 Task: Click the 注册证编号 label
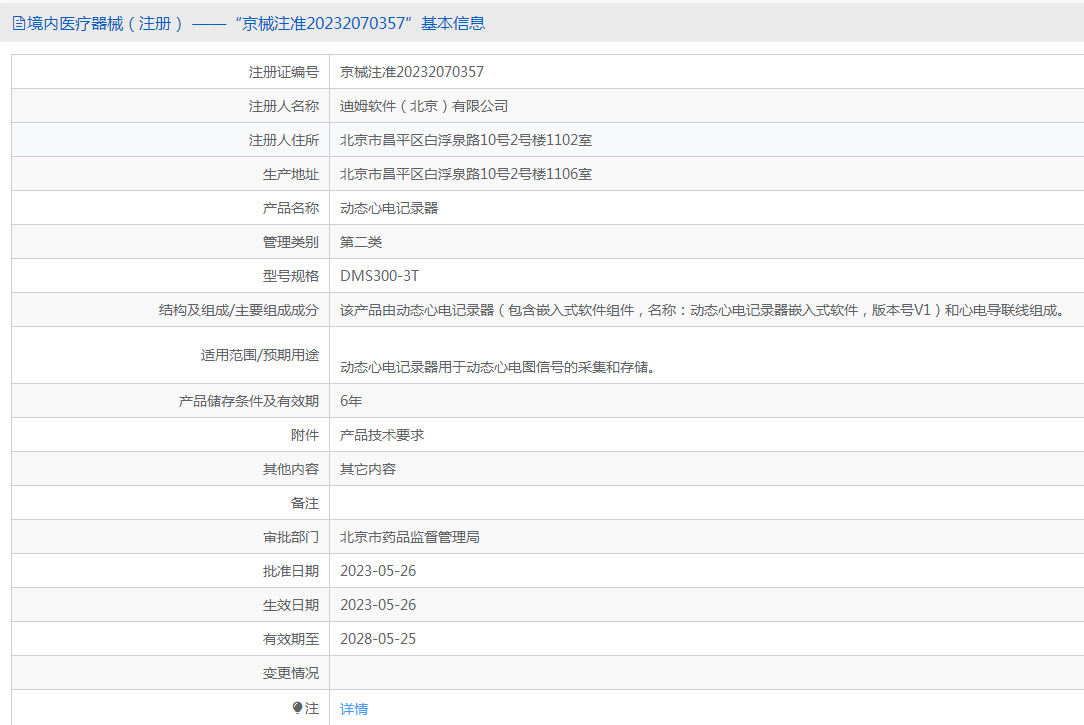pos(283,72)
